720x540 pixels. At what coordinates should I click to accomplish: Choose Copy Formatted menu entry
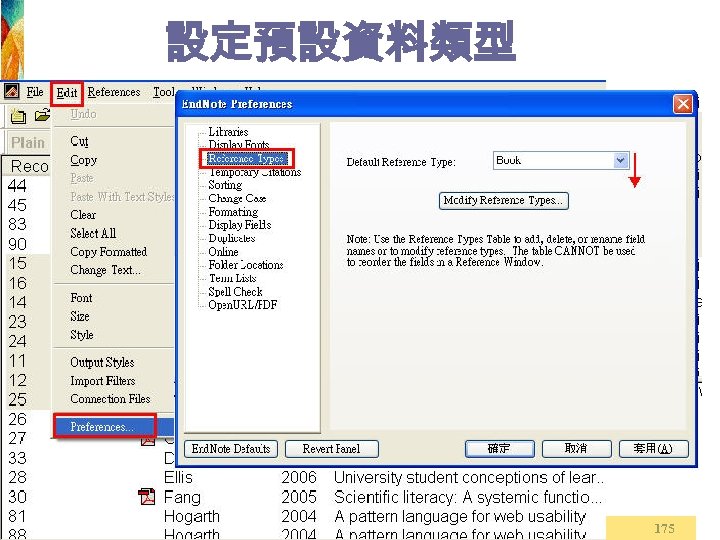pyautogui.click(x=109, y=252)
